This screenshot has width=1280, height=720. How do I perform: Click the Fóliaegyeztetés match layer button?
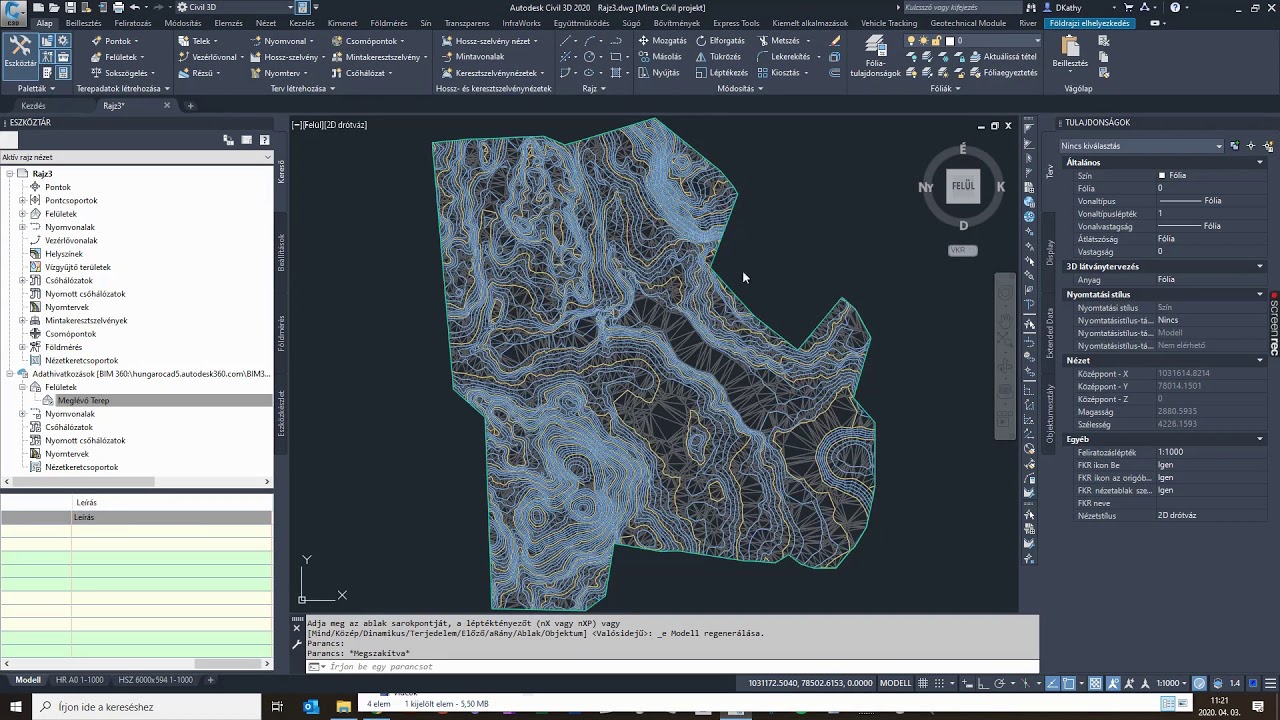(x=1003, y=73)
